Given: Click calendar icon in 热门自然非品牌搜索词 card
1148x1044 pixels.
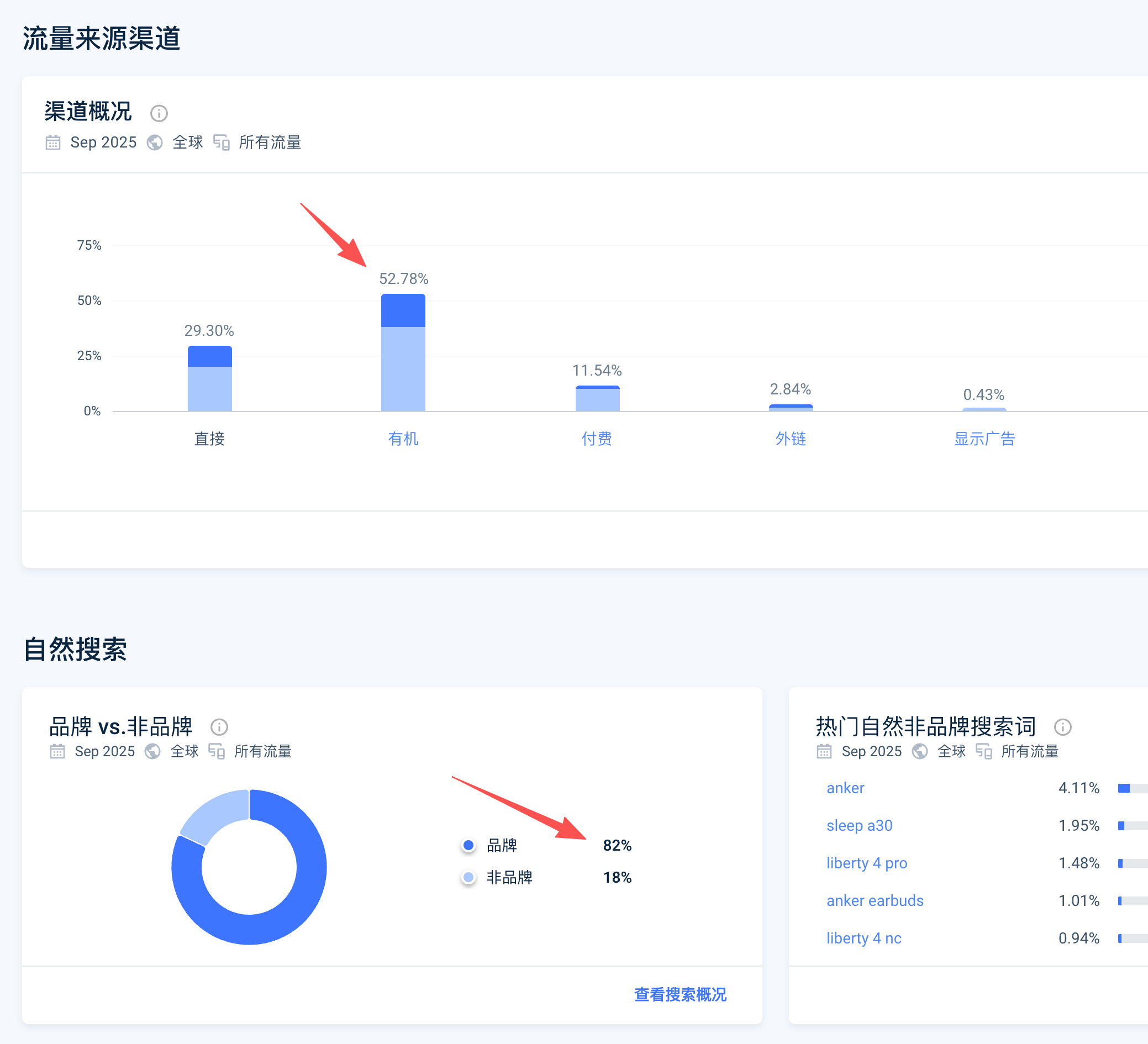Looking at the screenshot, I should point(824,751).
